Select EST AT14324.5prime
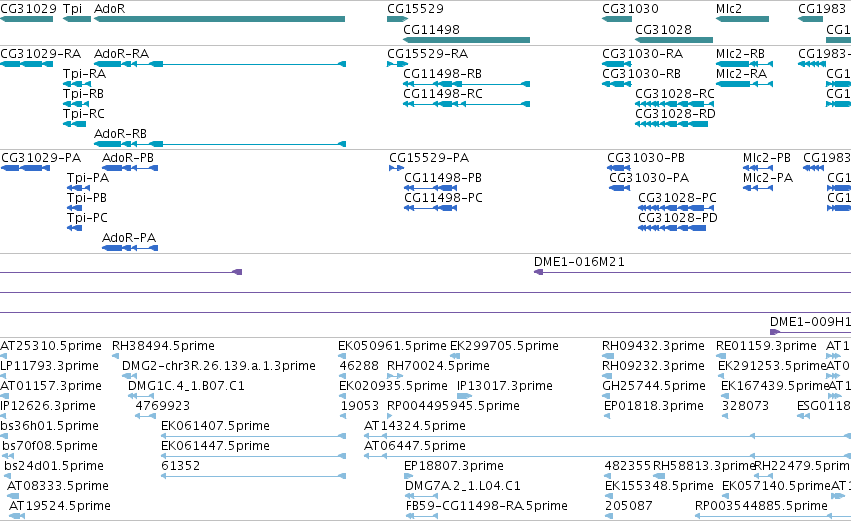The height and width of the screenshot is (521, 851). [607, 436]
